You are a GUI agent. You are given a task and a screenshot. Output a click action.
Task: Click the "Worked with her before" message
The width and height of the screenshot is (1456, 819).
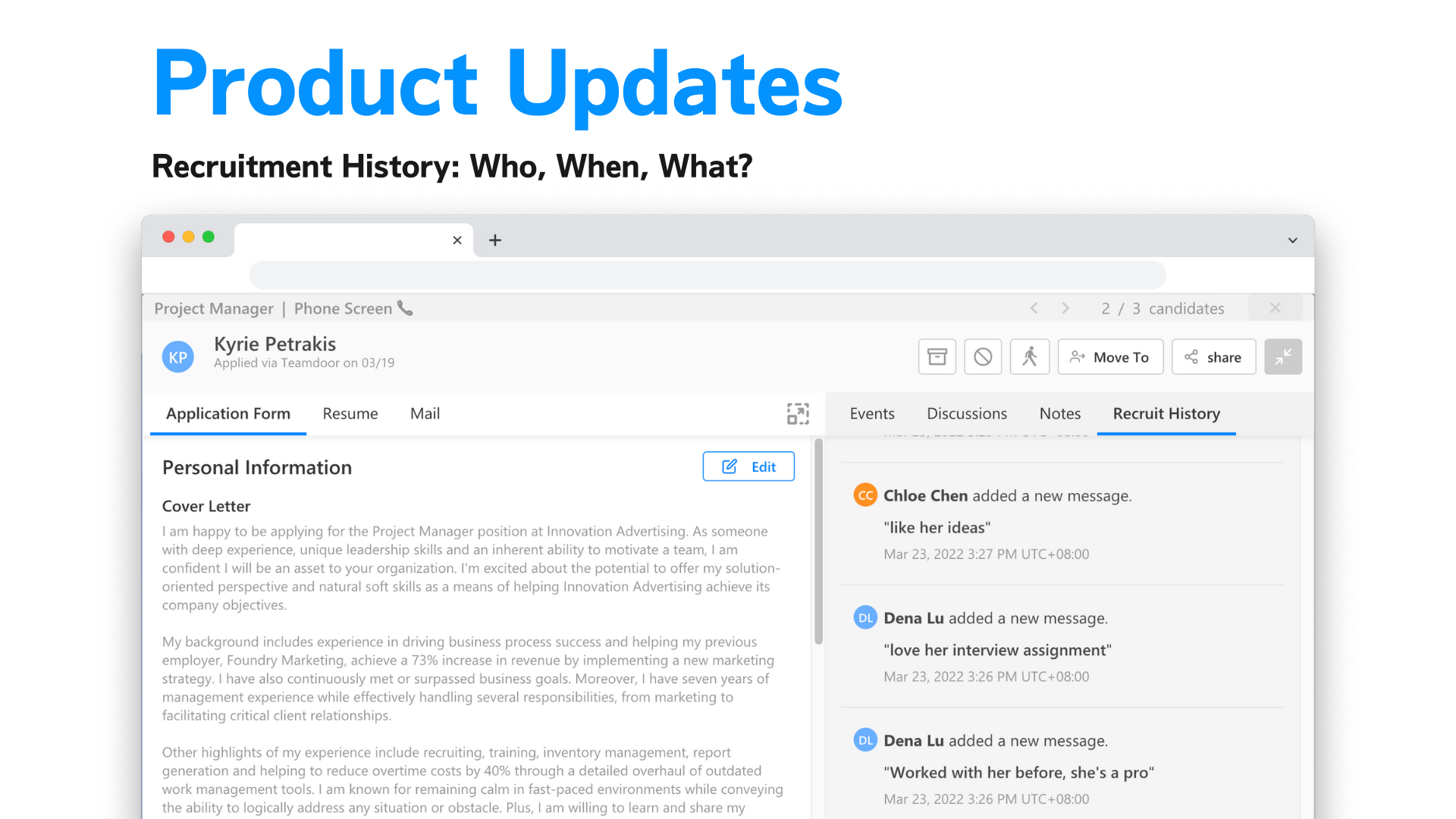[x=1018, y=772]
